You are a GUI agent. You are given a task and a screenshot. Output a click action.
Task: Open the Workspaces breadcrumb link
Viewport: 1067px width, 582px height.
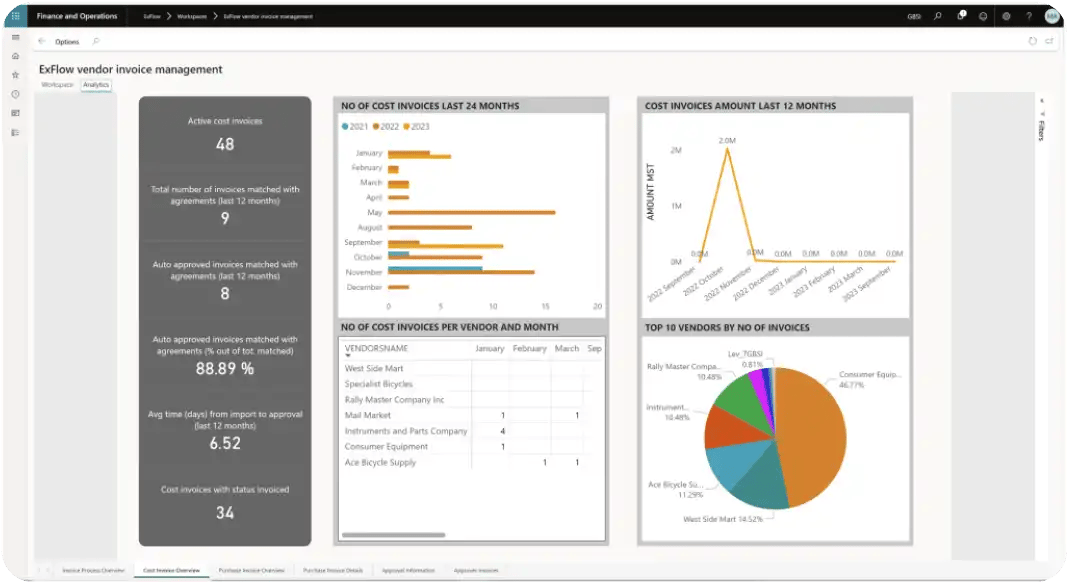[190, 16]
